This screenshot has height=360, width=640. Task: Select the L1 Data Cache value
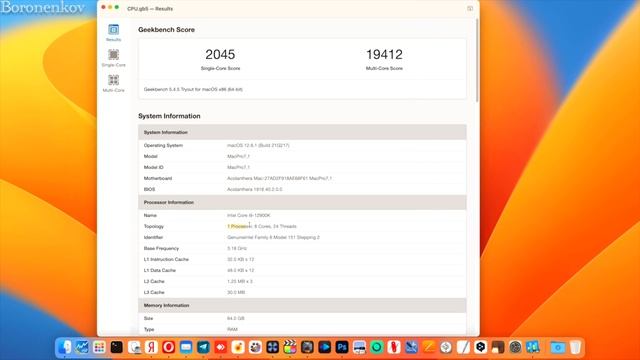tap(240, 270)
